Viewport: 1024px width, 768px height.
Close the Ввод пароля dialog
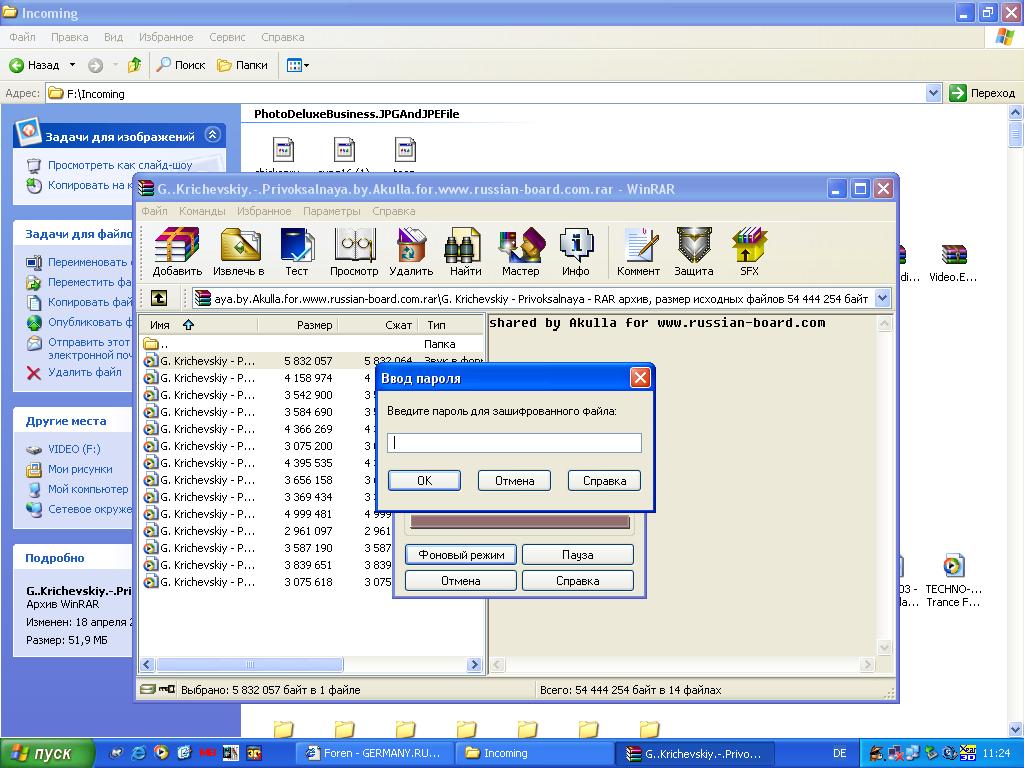pos(640,377)
